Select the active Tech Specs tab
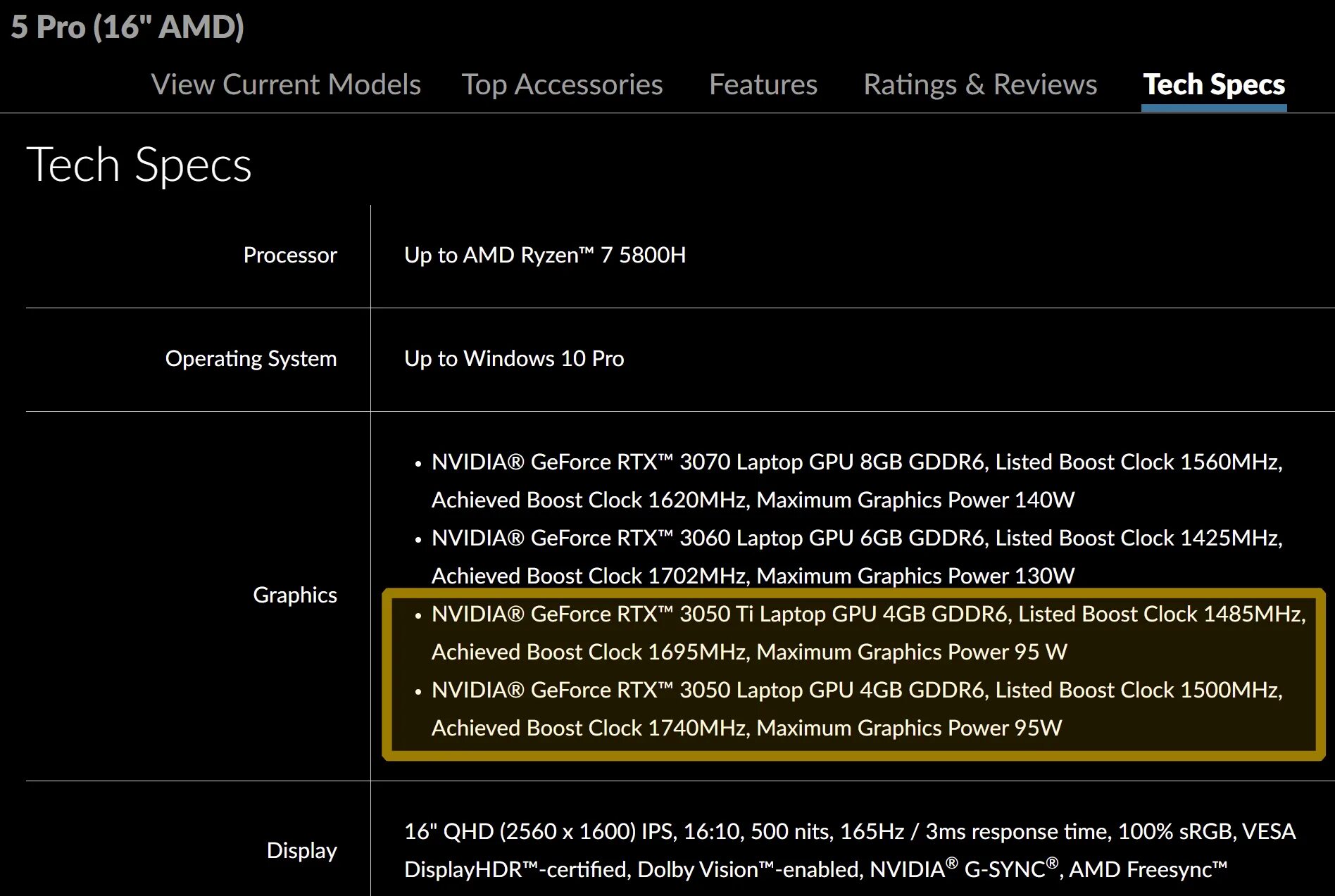This screenshot has width=1335, height=896. point(1213,84)
